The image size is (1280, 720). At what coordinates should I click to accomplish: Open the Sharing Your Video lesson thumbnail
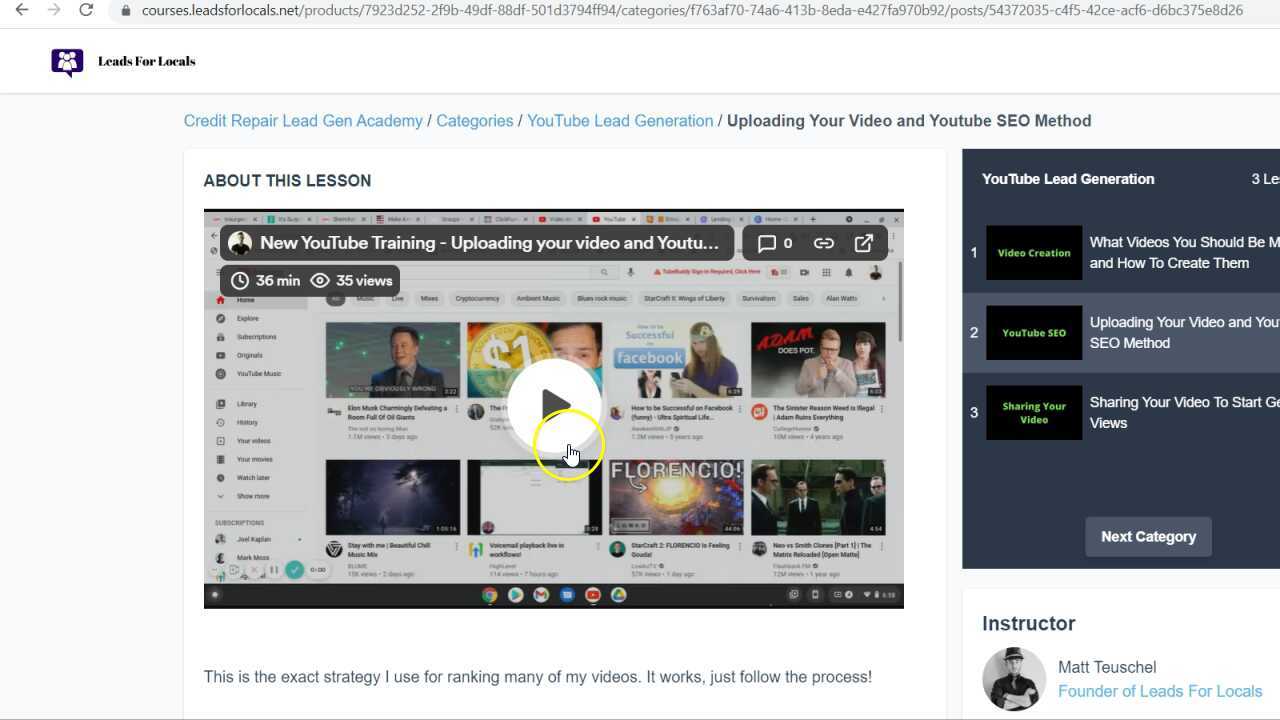1034,412
